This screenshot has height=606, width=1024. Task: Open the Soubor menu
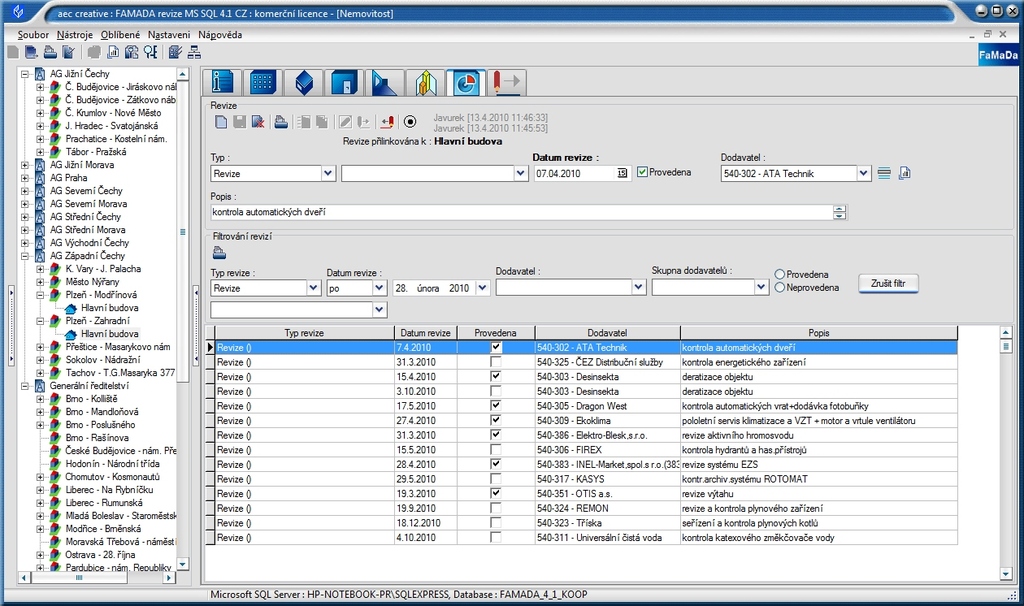click(33, 35)
